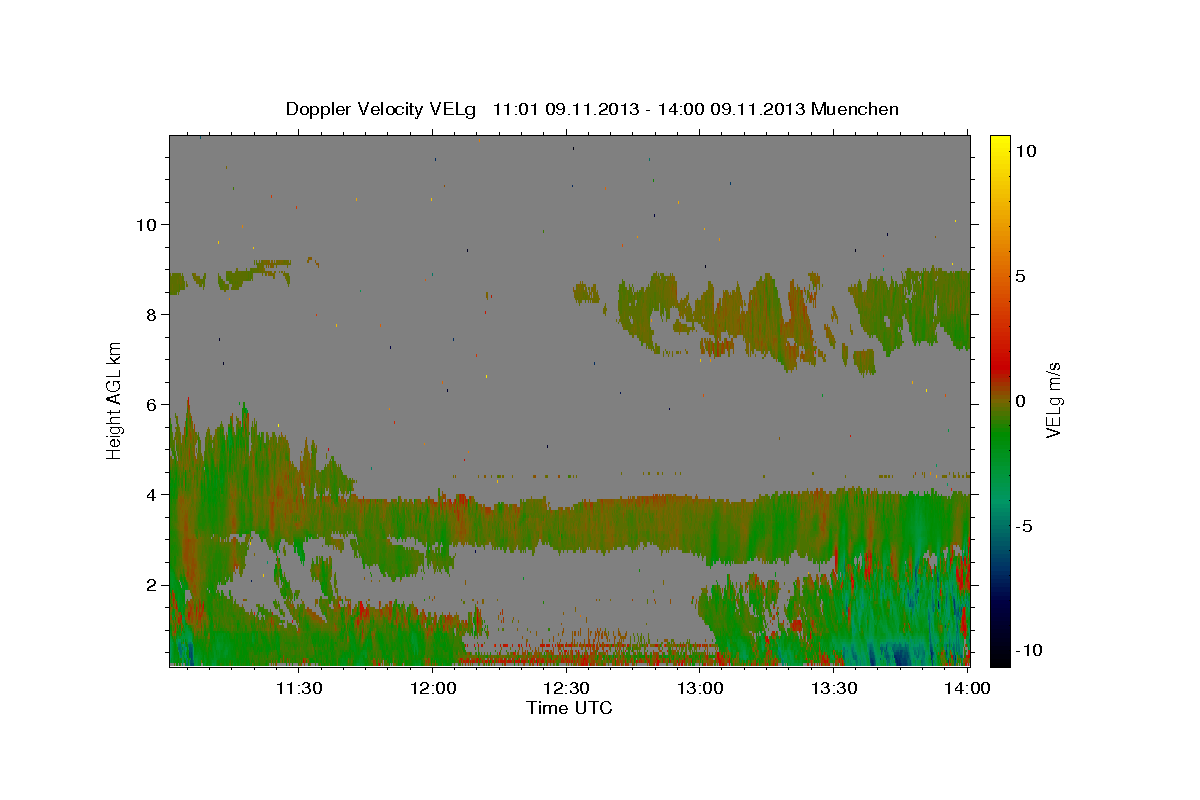Click the height tick label 10
This screenshot has width=1200, height=800.
146,224
